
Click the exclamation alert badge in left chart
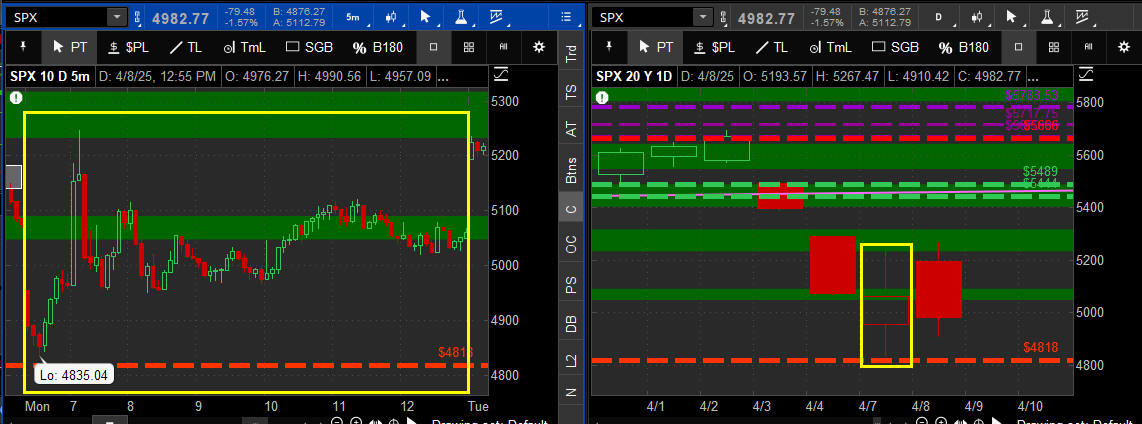coord(15,97)
